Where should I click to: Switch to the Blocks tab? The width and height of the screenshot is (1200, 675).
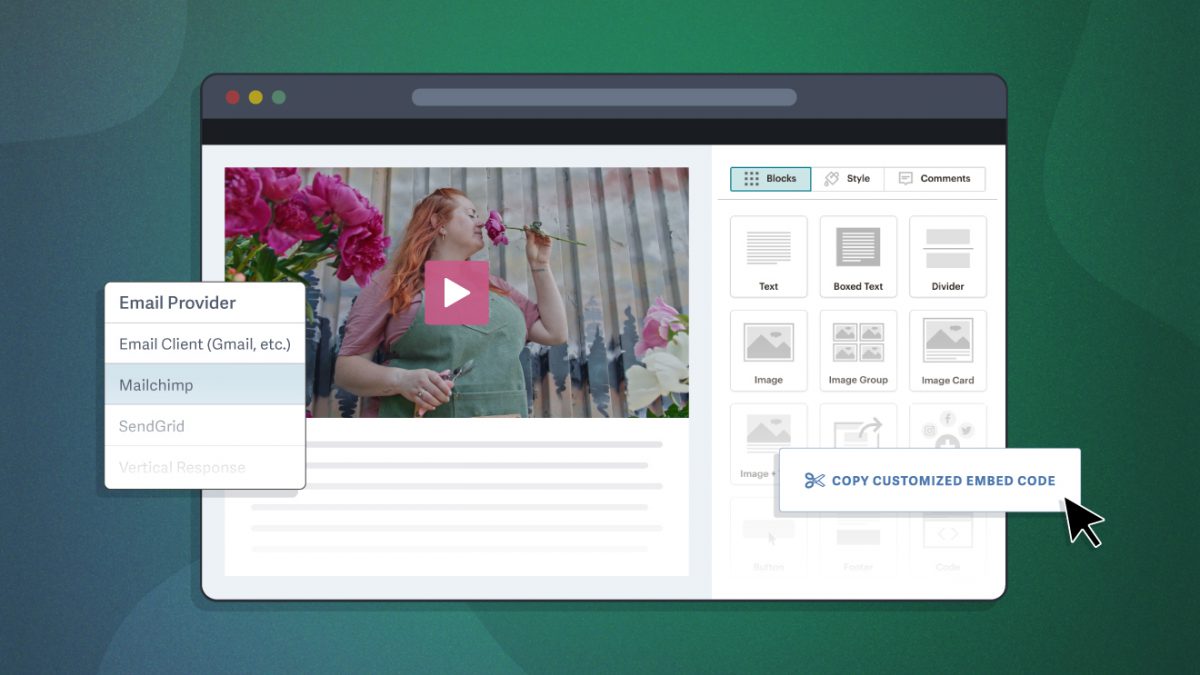click(x=769, y=178)
